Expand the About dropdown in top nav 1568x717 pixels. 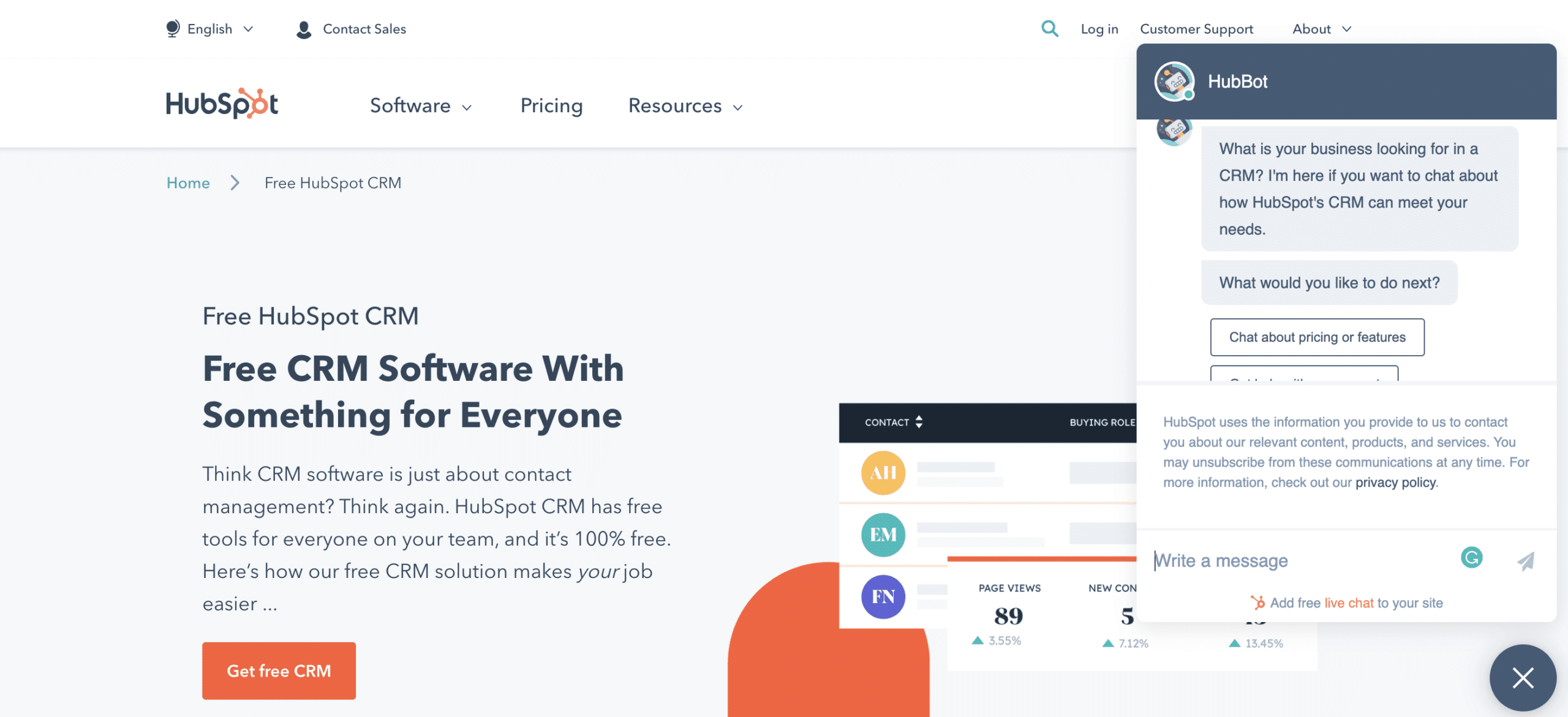[1321, 28]
